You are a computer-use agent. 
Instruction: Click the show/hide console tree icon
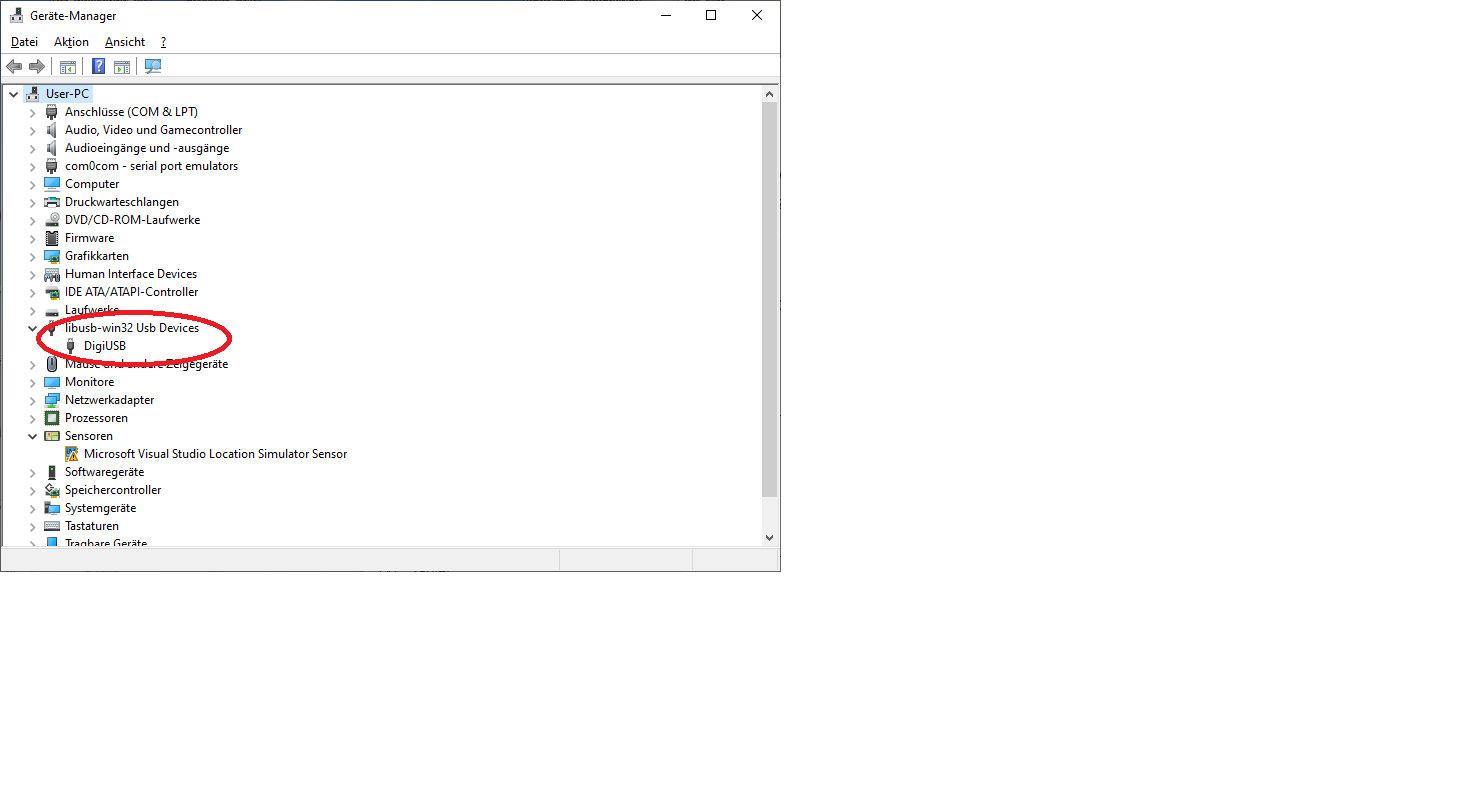[68, 67]
